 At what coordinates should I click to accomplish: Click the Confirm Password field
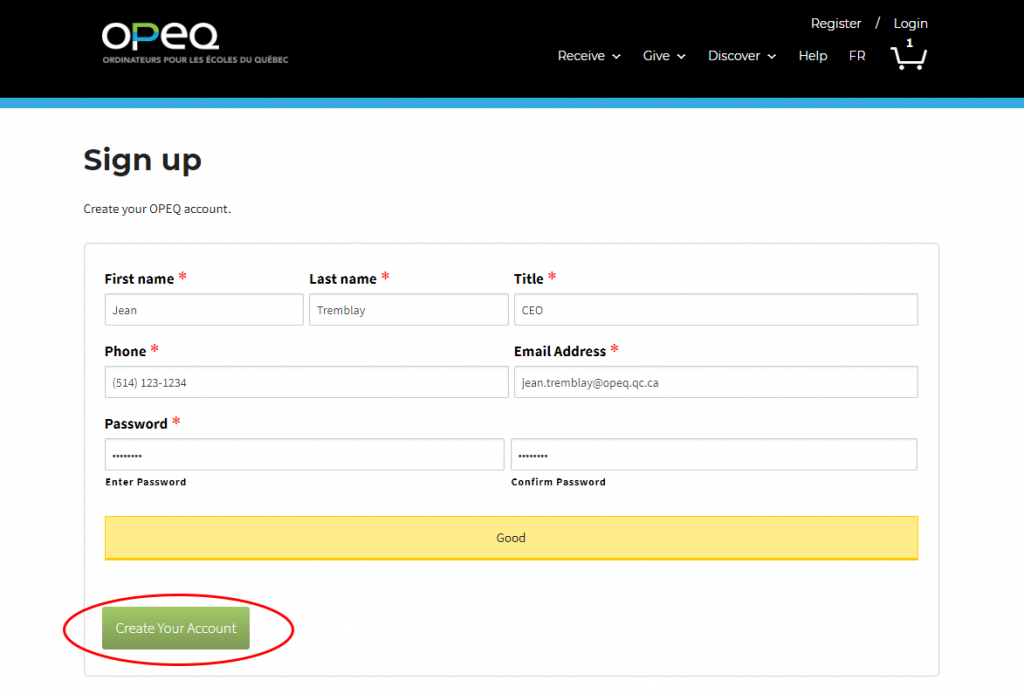click(x=714, y=454)
